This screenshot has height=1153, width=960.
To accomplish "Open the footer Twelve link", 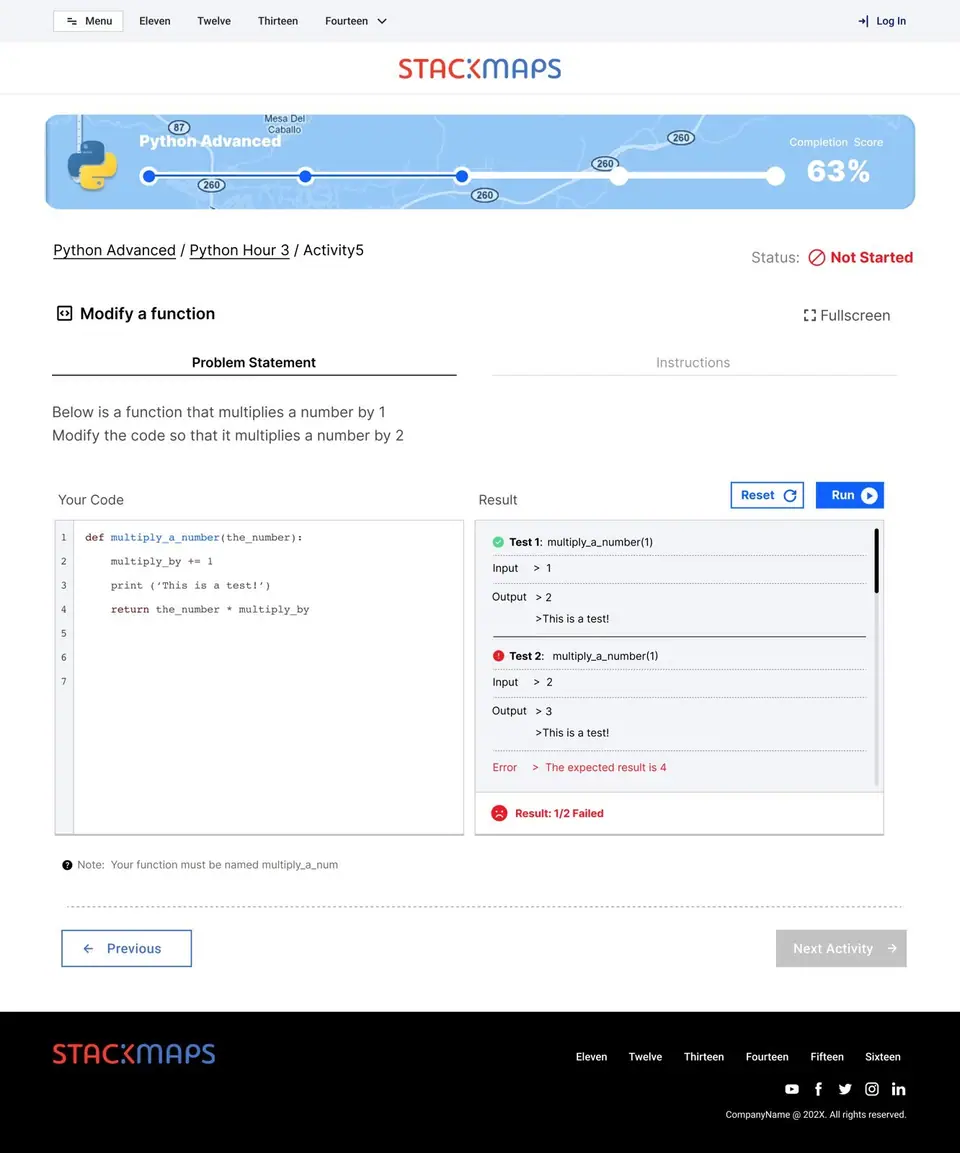I will pos(645,1057).
